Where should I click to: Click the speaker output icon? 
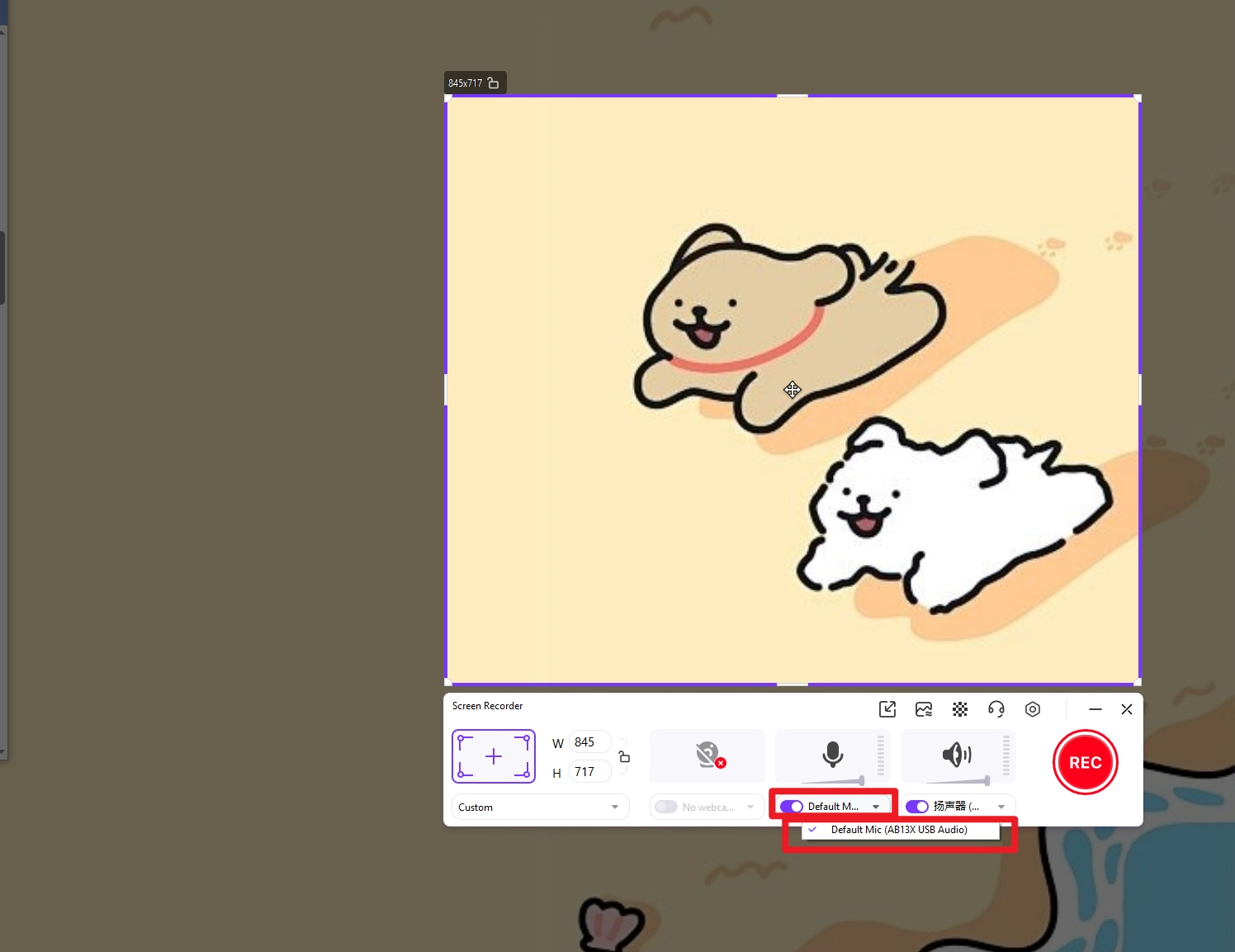pos(957,754)
